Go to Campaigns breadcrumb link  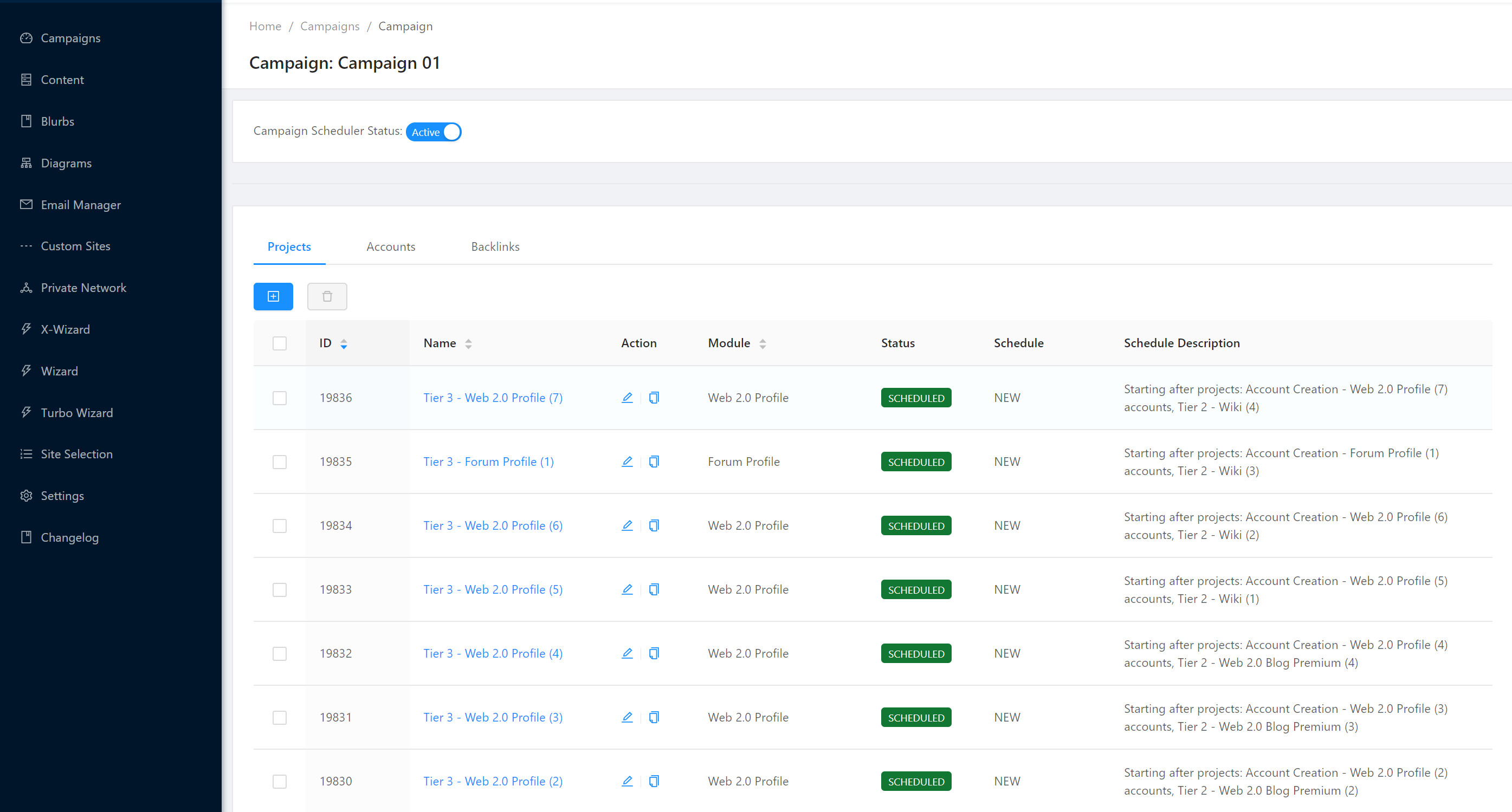[329, 27]
